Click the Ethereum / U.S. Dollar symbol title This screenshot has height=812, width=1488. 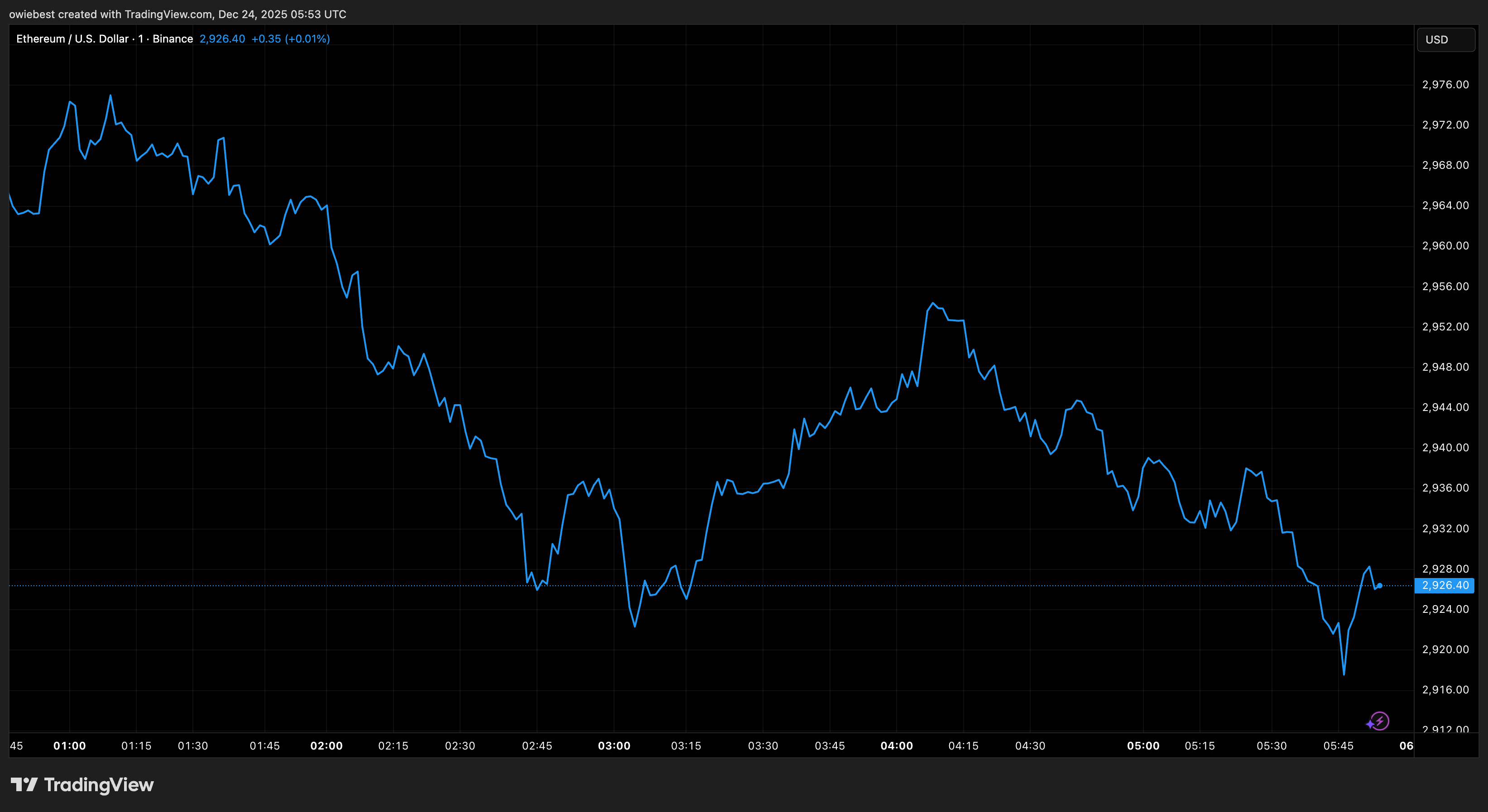[105, 38]
